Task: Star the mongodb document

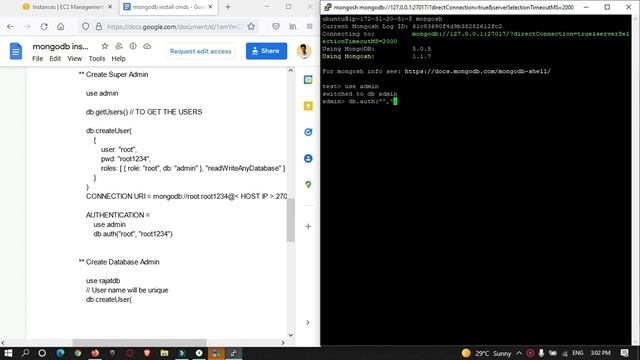Action: [x=105, y=46]
